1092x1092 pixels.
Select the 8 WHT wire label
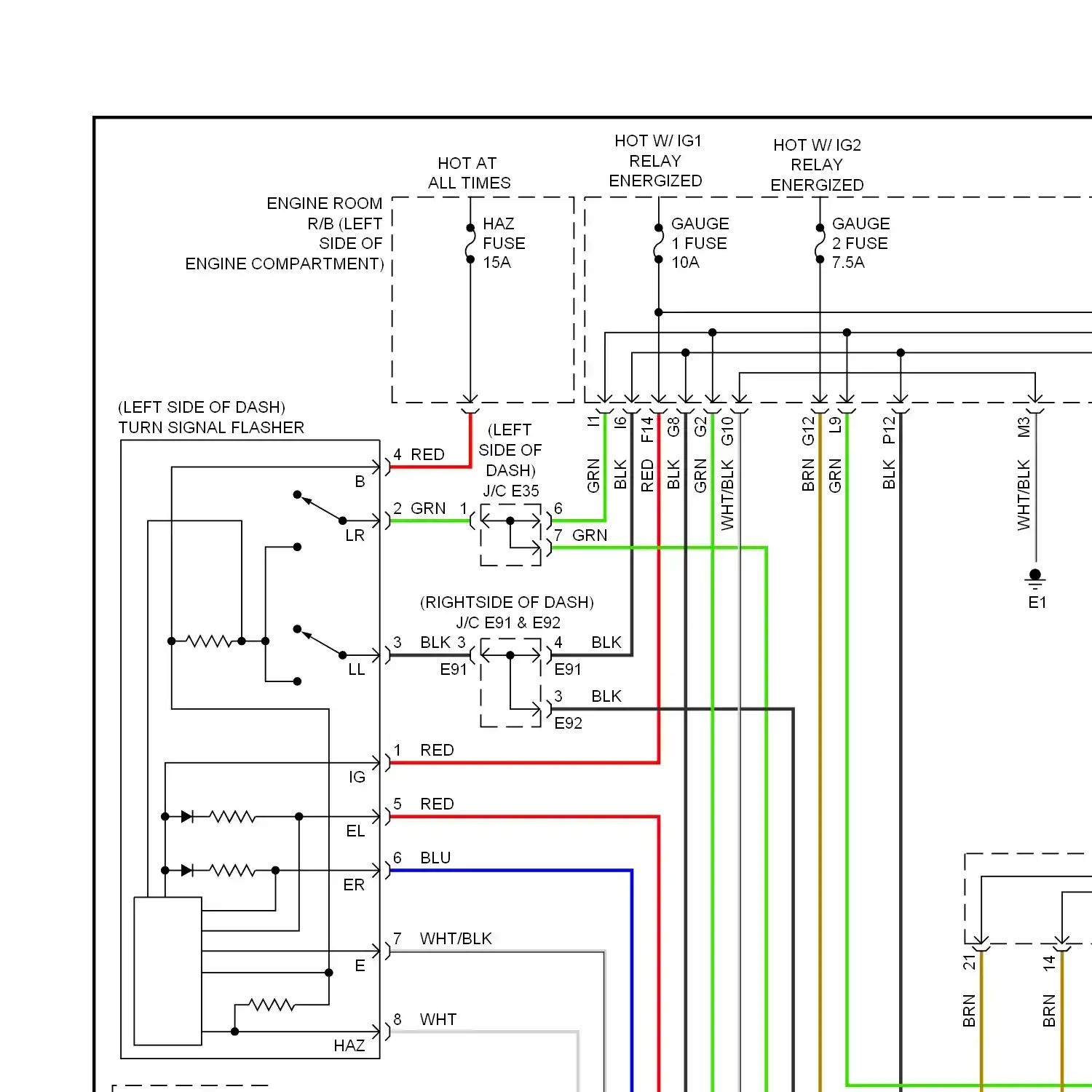(x=425, y=1020)
